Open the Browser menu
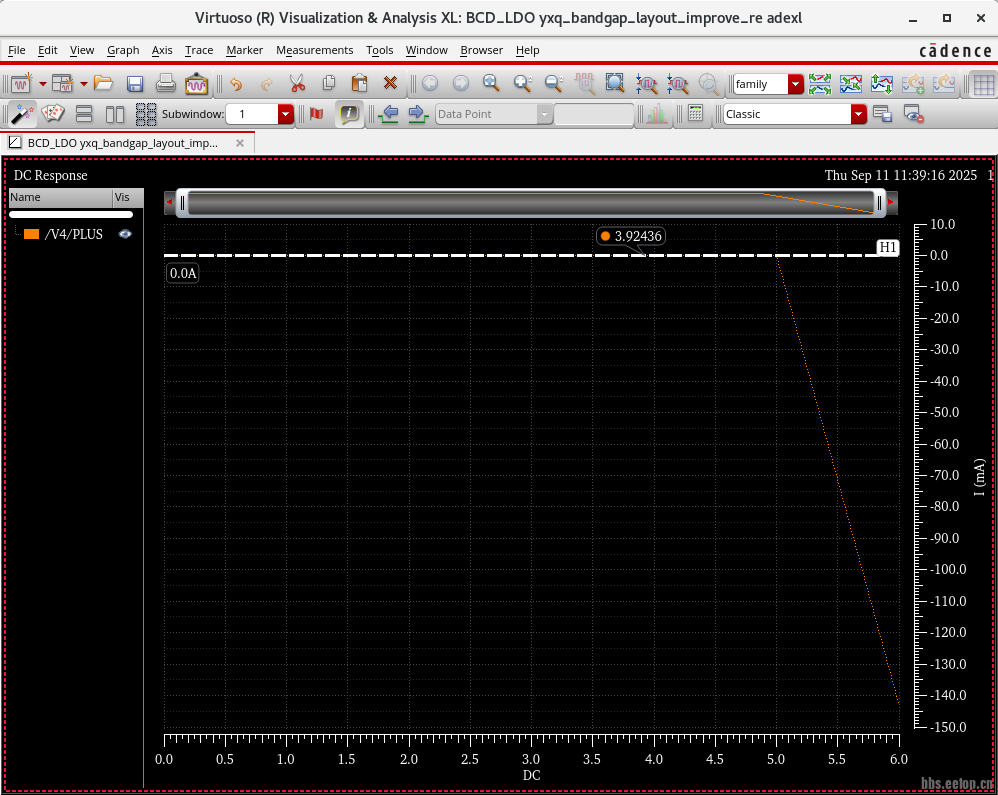The height and width of the screenshot is (795, 998). pyautogui.click(x=481, y=50)
